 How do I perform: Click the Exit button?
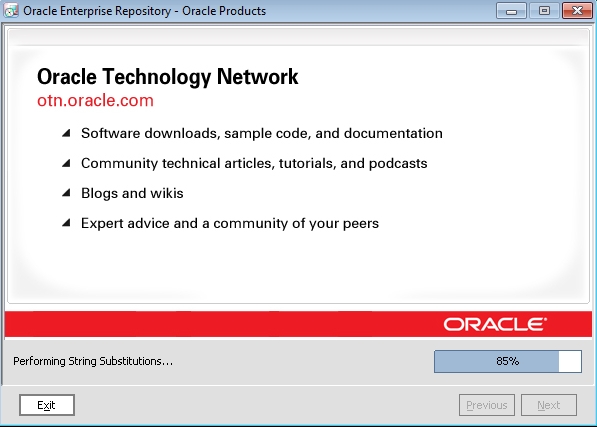click(x=47, y=405)
